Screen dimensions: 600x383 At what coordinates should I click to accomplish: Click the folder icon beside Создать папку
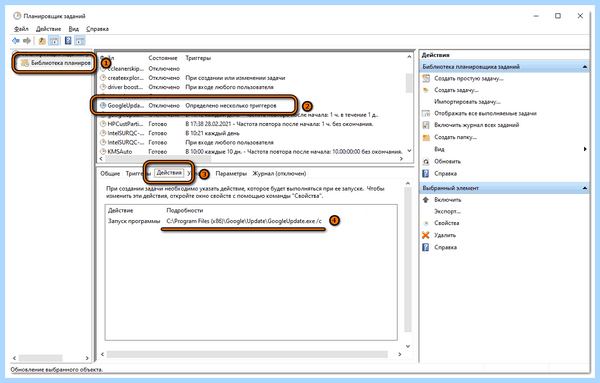point(426,137)
